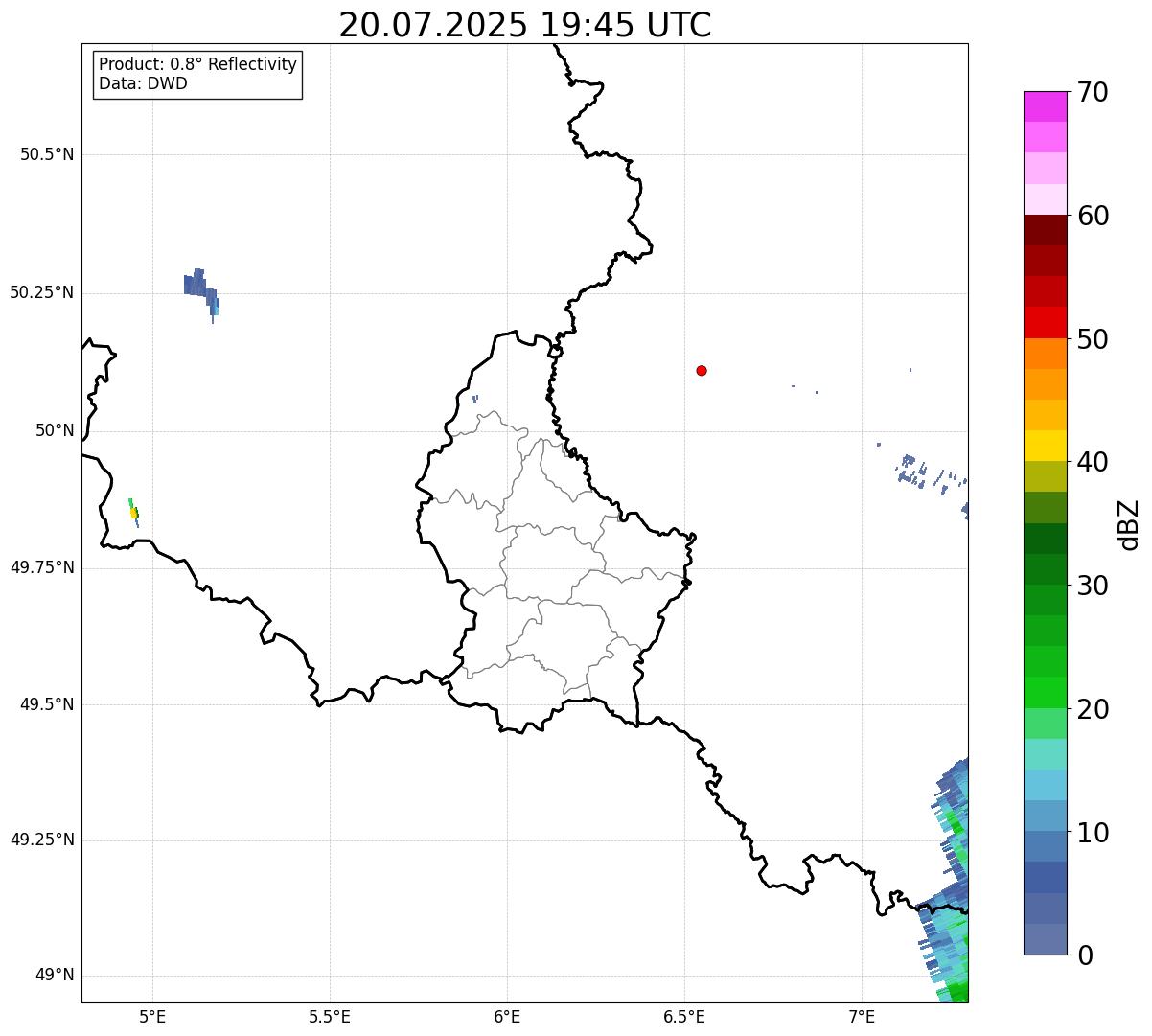1152x1036 pixels.
Task: Click the 'Data: DWD' text
Action: pyautogui.click(x=143, y=83)
